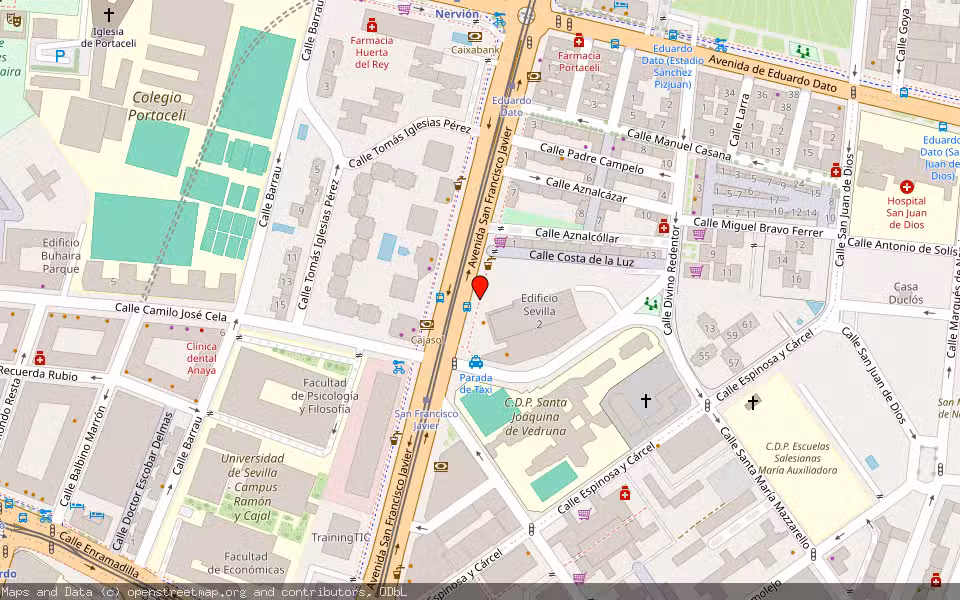The height and width of the screenshot is (600, 960).
Task: Click the parking P icon near Iglesia de Portaceli
Action: 59,56
